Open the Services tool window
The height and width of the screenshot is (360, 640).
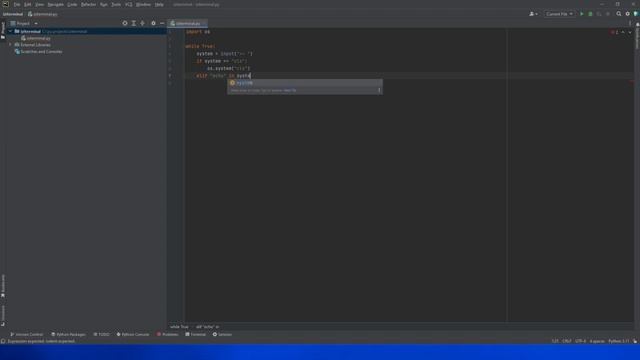[x=222, y=334]
